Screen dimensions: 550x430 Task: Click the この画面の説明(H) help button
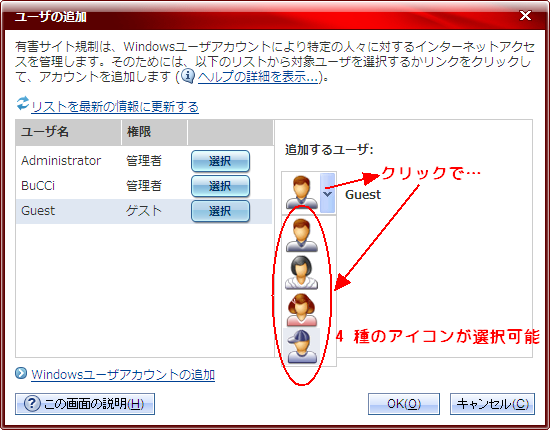[85, 404]
